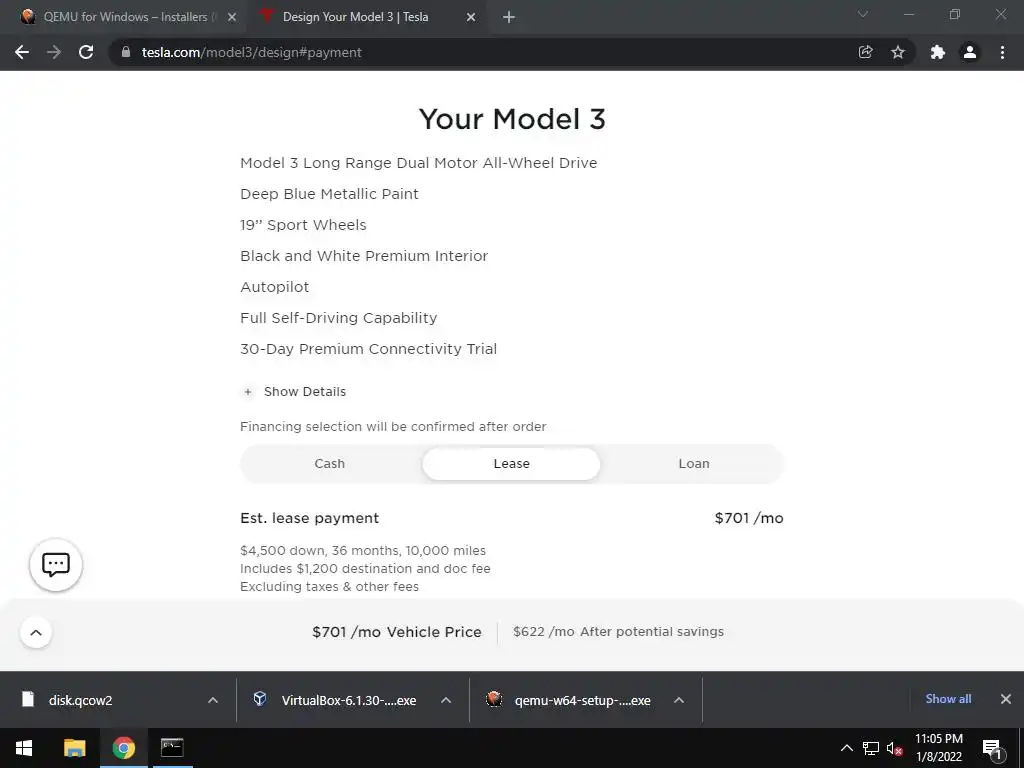This screenshot has height=768, width=1024.
Task: Click 30-Day Premium Connectivity Trial text
Action: tap(368, 349)
